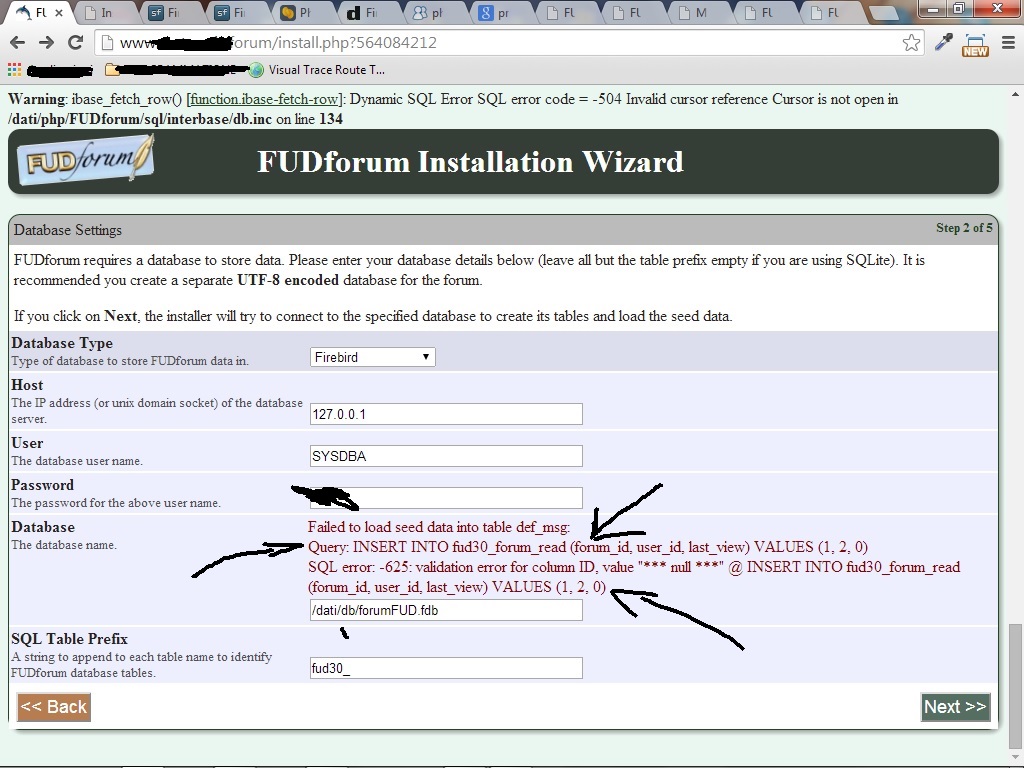Click the scrollbar up arrow
This screenshot has height=768, width=1024.
click(1015, 95)
